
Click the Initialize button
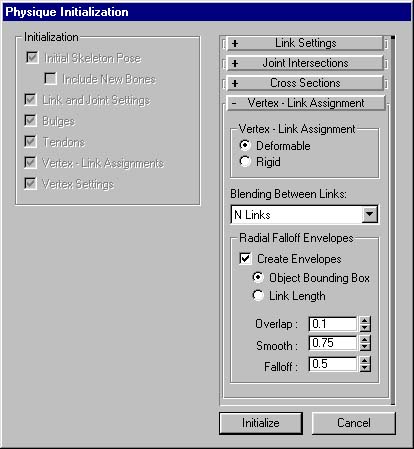pos(261,423)
